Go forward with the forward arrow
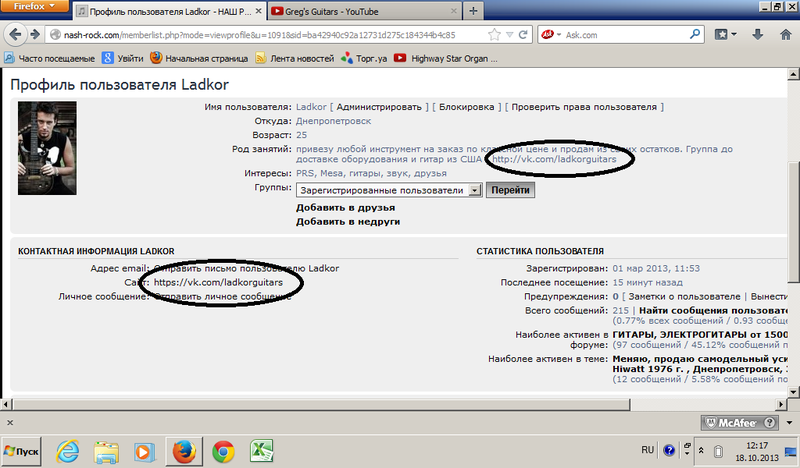 click(x=35, y=35)
